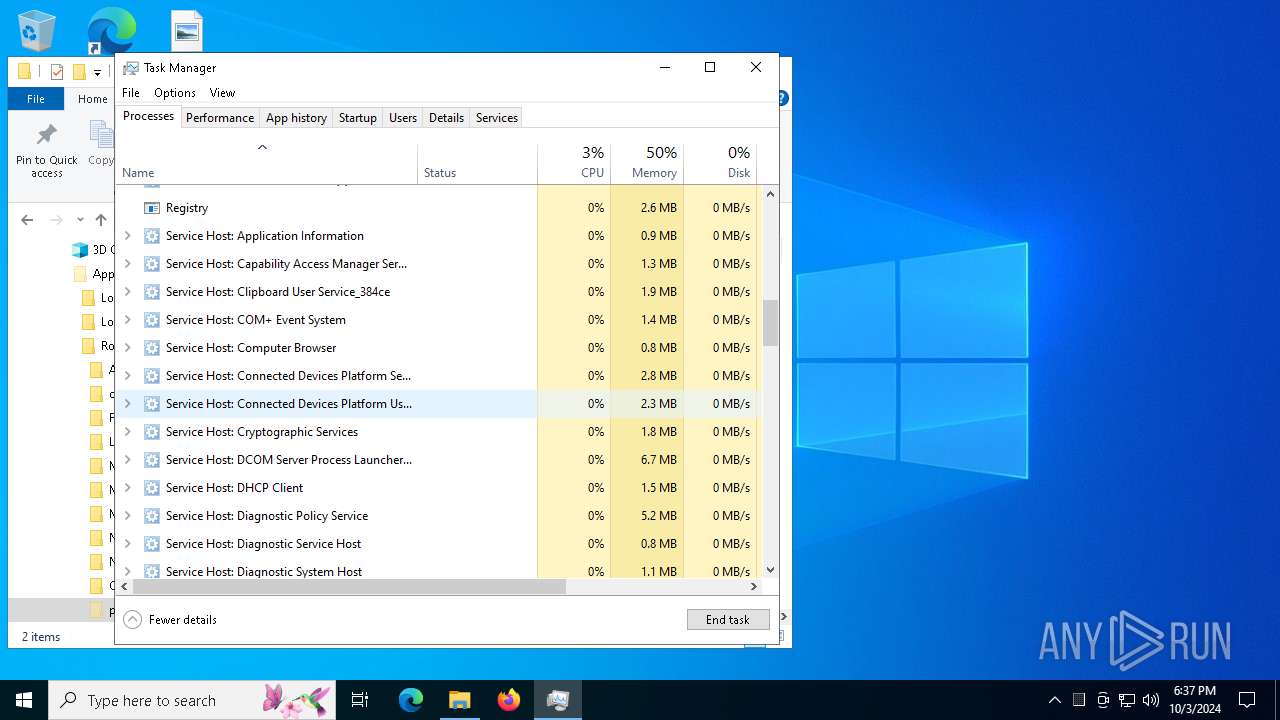Launch Microsoft Edge from the taskbar

click(x=411, y=700)
